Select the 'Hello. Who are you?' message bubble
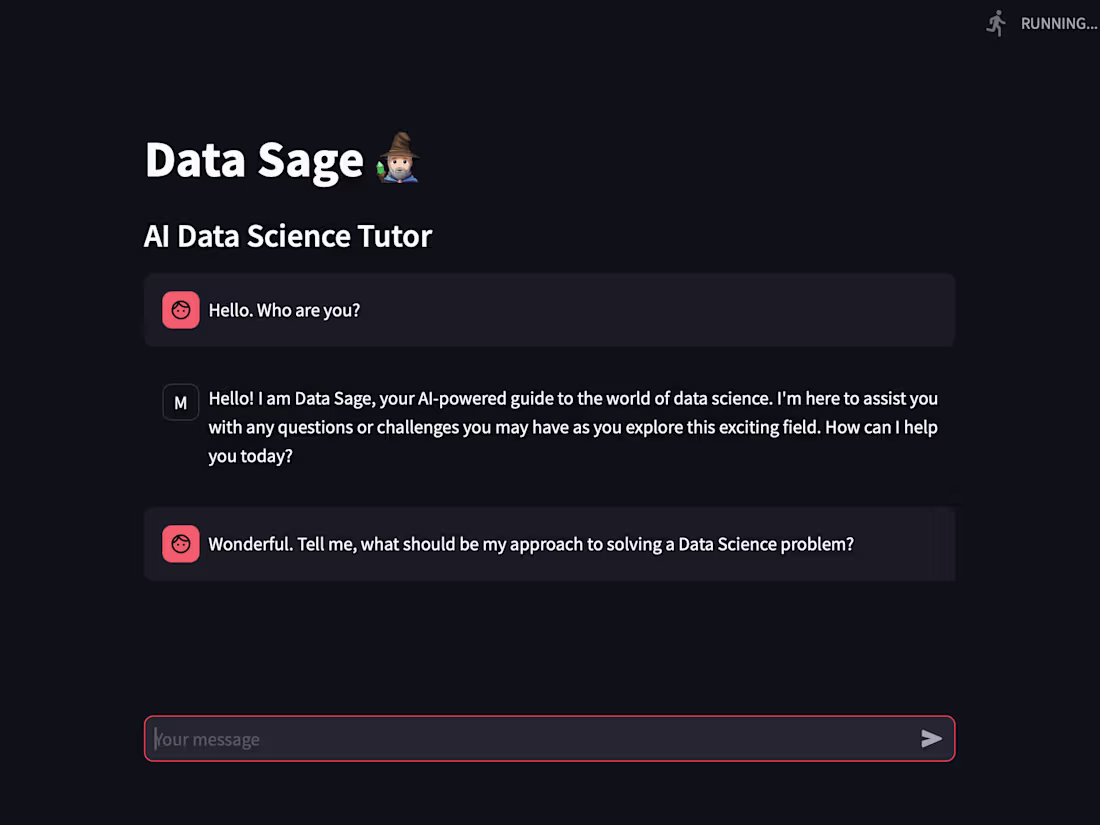1100x825 pixels. coord(550,310)
